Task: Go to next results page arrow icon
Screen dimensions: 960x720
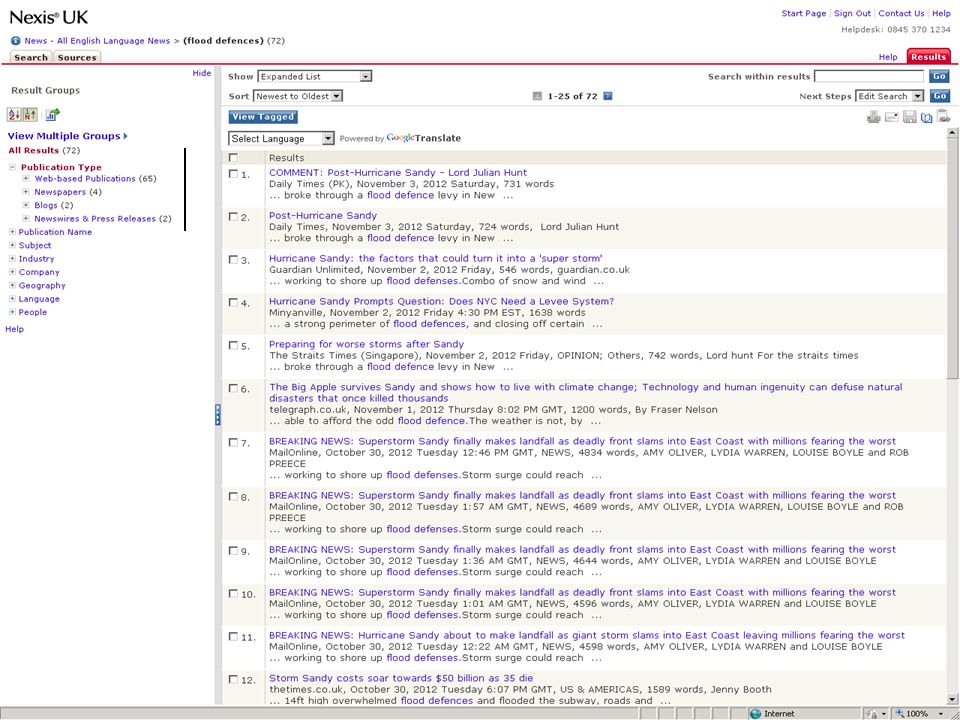Action: point(607,96)
